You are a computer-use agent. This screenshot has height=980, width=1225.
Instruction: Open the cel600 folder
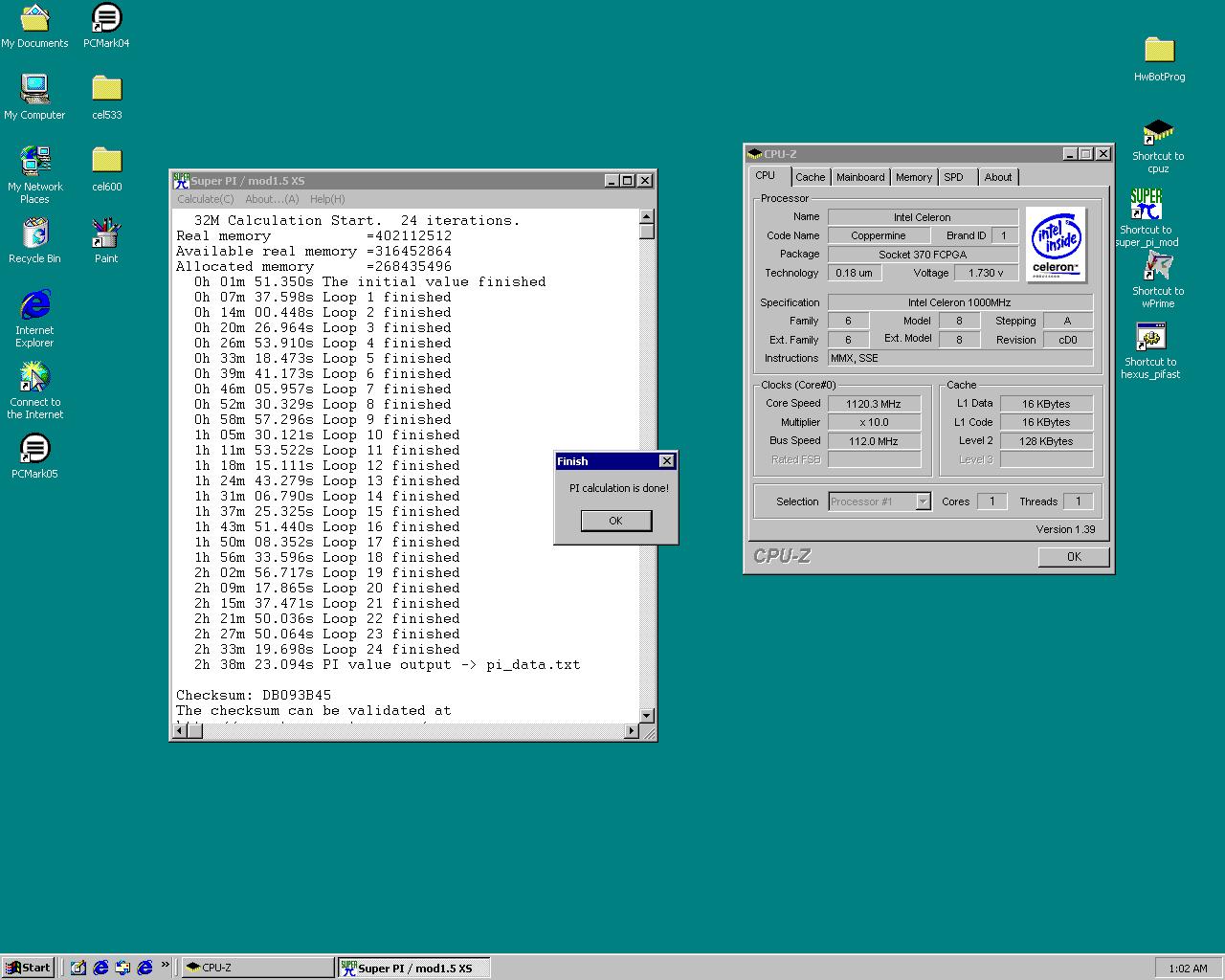[x=106, y=168]
